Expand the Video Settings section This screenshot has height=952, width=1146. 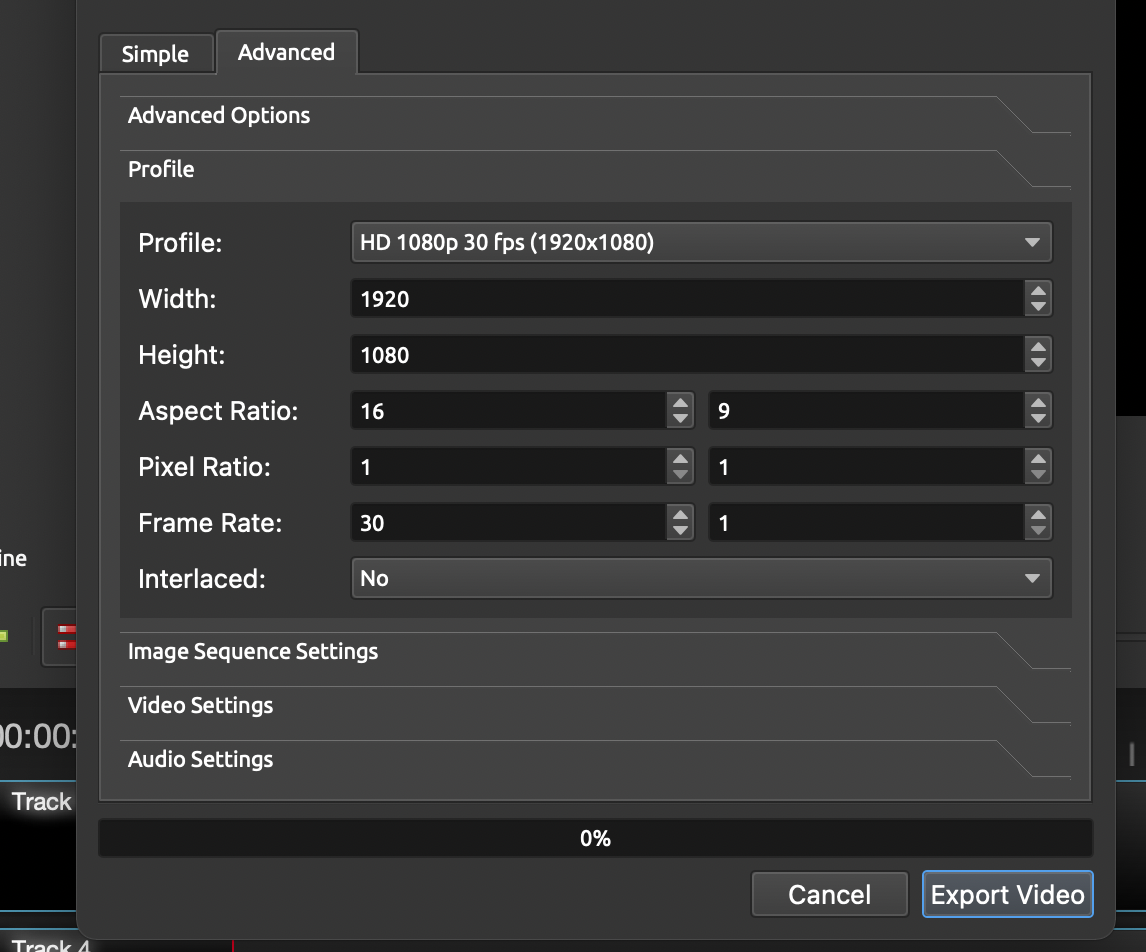click(595, 705)
